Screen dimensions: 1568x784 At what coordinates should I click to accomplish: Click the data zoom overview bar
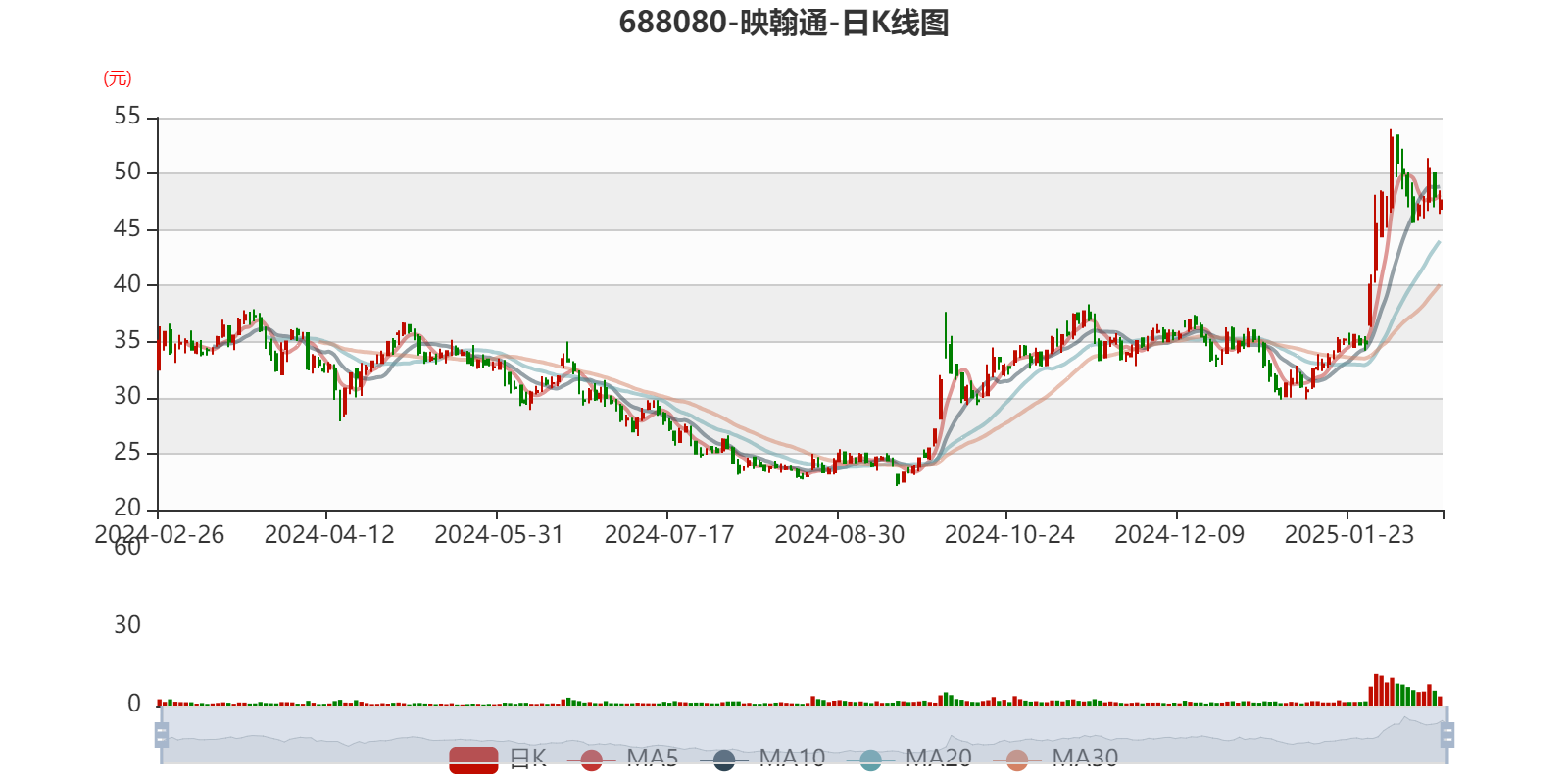tap(804, 735)
